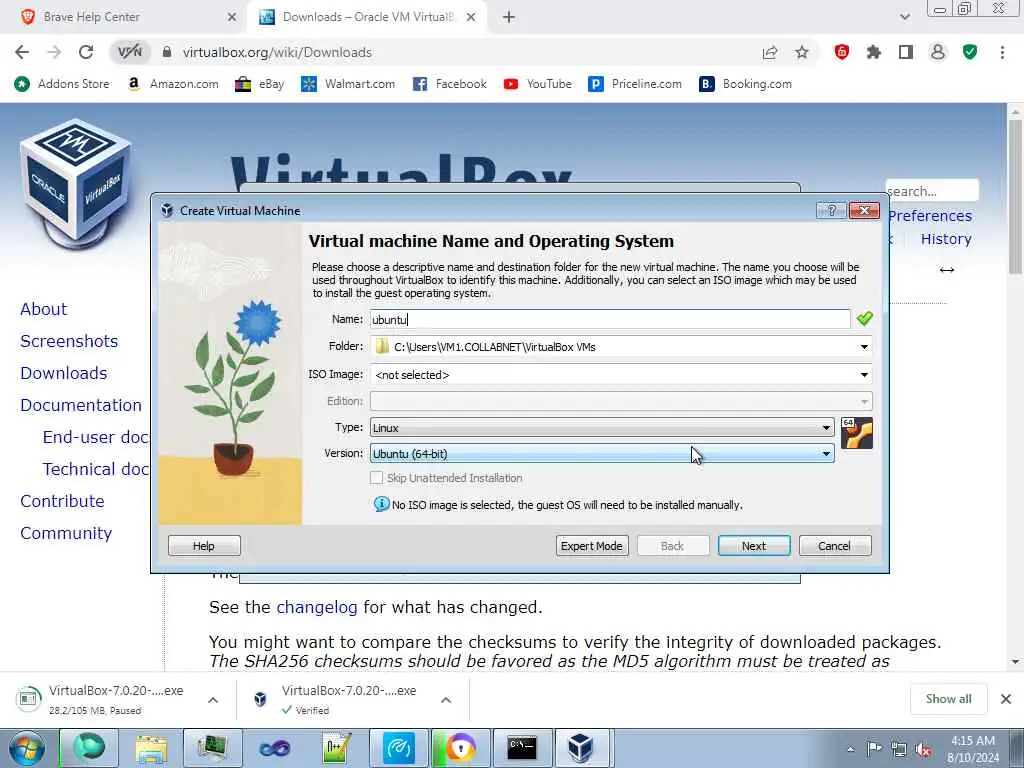The image size is (1024, 768).
Task: Open the tab search chevron
Action: (x=904, y=17)
